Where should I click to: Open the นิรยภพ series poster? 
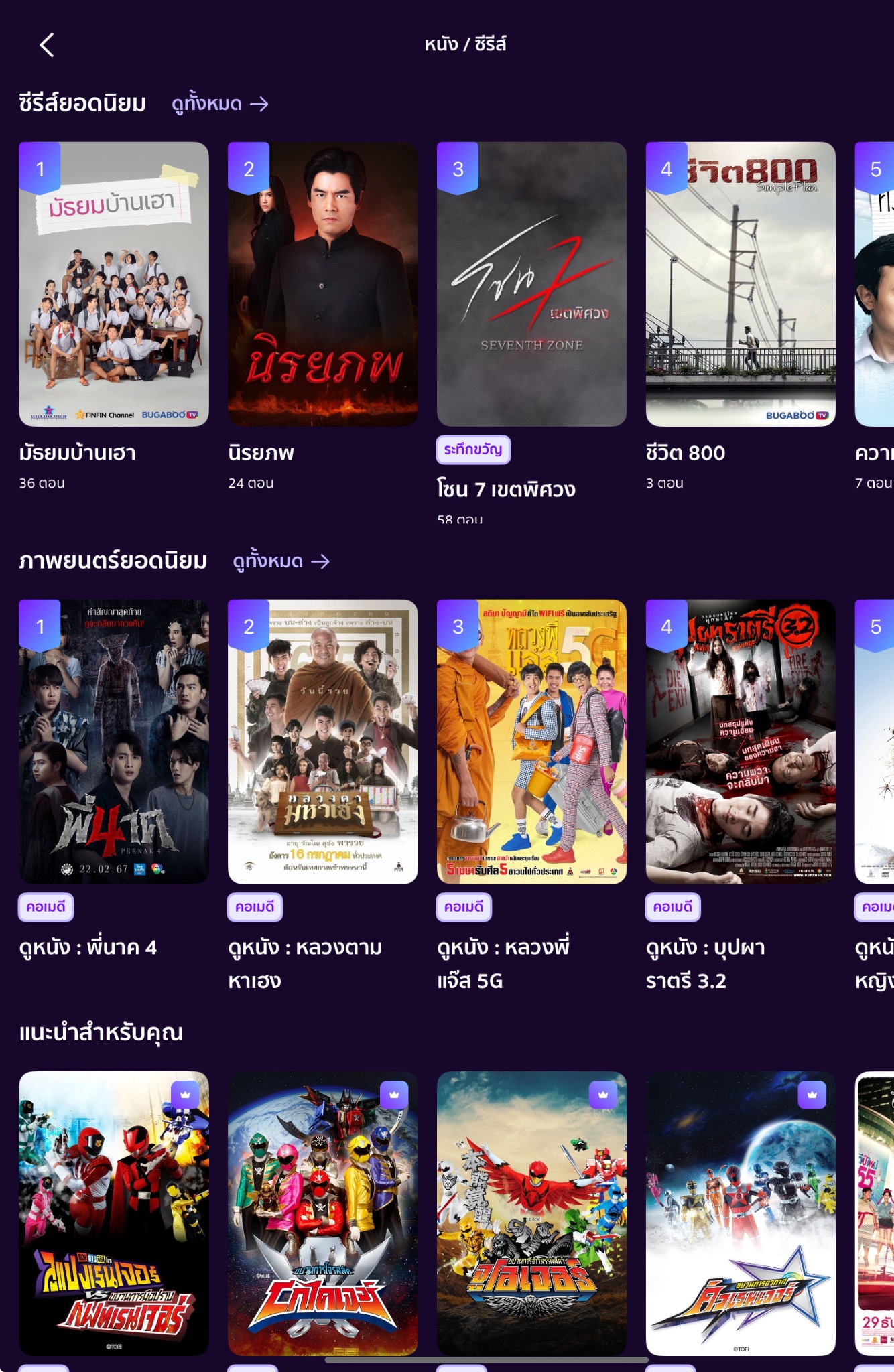click(x=323, y=284)
